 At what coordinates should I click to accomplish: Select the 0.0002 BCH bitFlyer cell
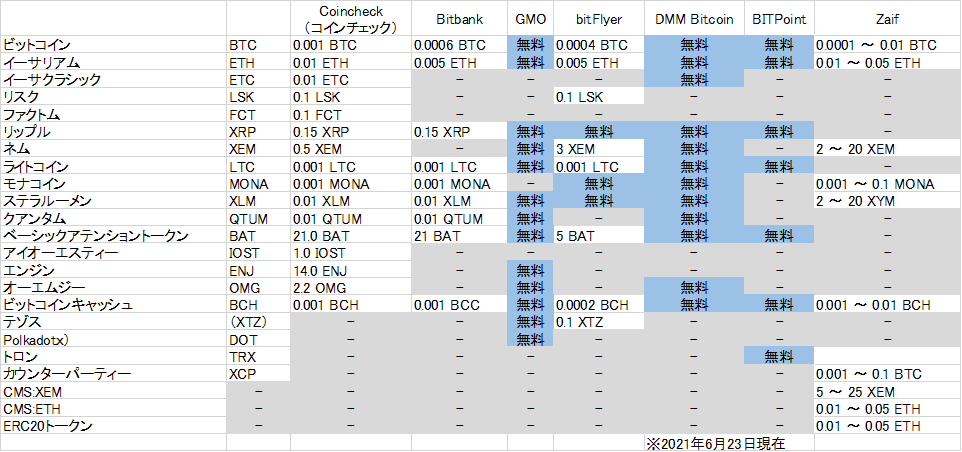599,305
